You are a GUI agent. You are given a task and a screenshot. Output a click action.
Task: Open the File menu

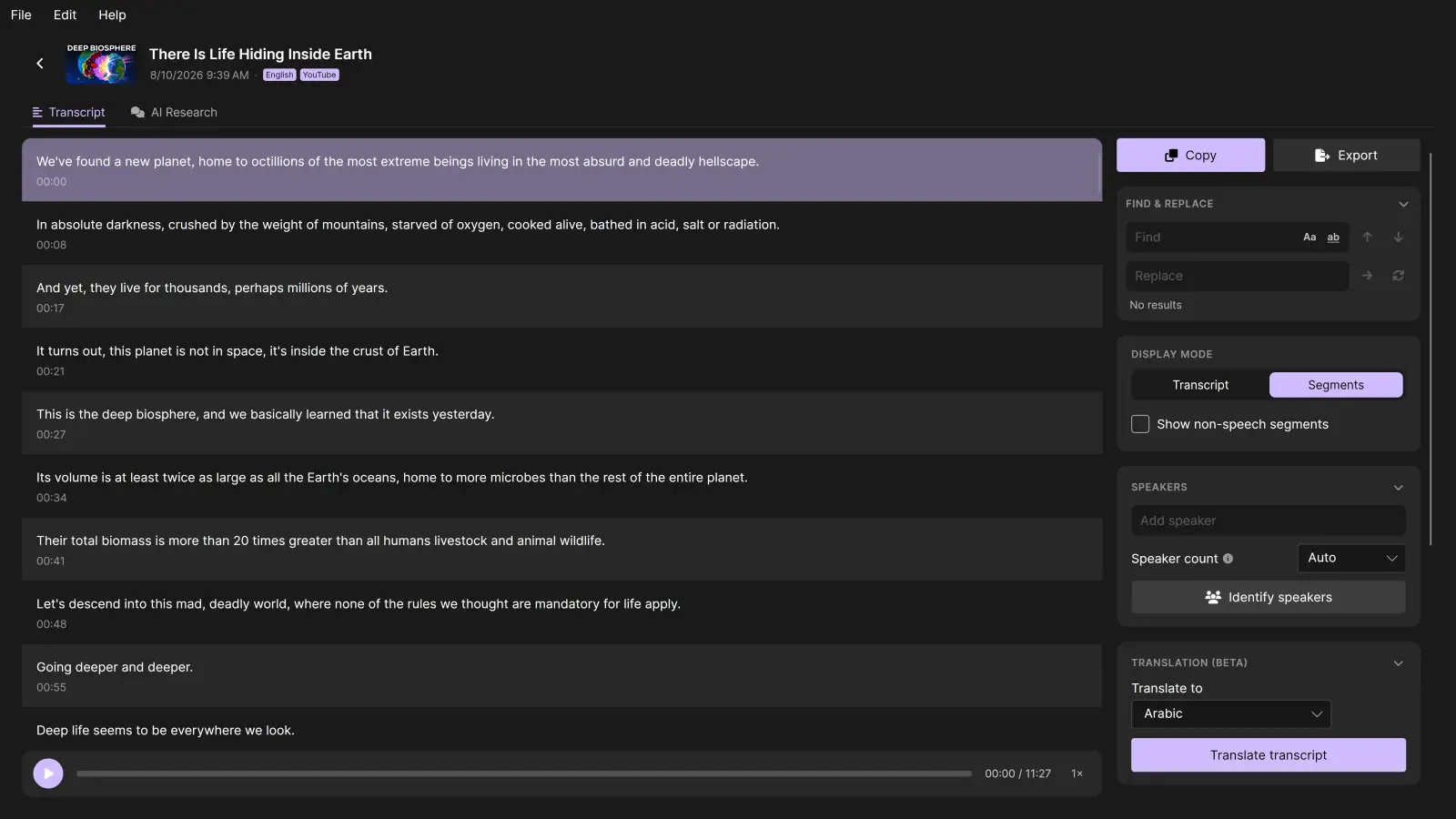click(21, 15)
